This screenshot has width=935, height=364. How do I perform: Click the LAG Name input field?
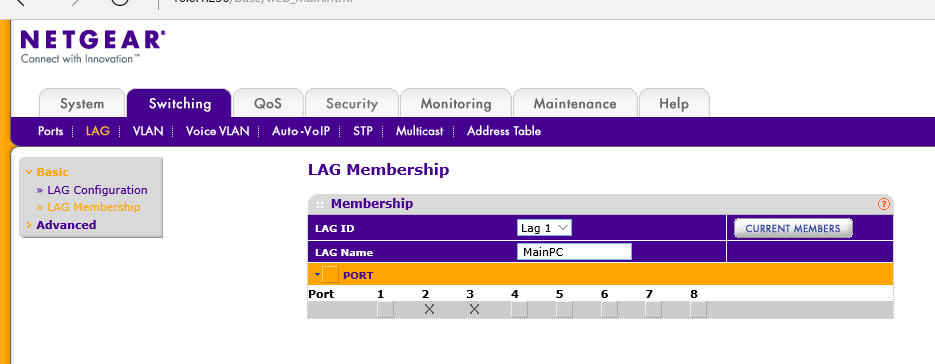[x=574, y=252]
